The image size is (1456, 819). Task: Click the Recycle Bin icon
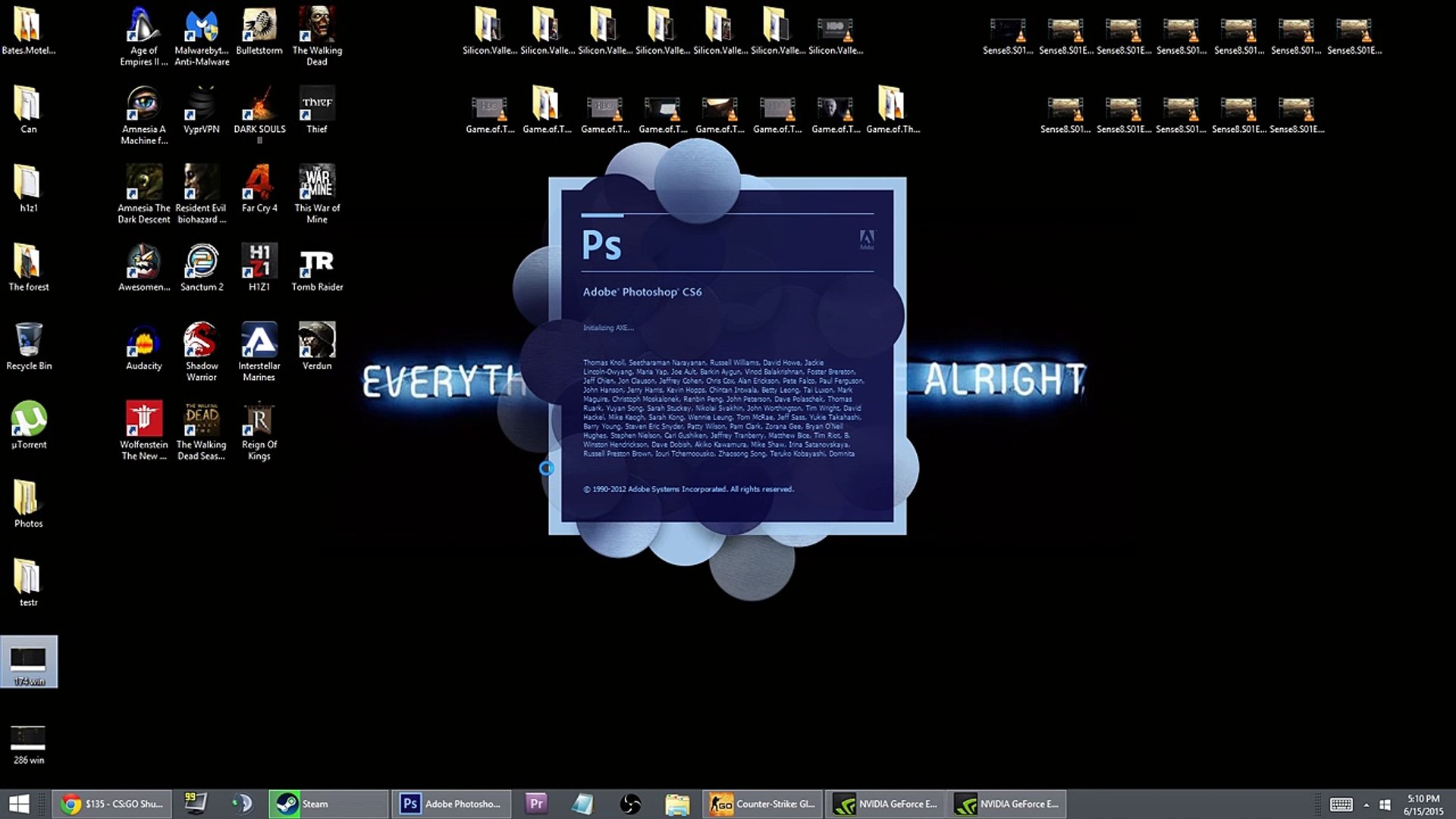pyautogui.click(x=29, y=342)
